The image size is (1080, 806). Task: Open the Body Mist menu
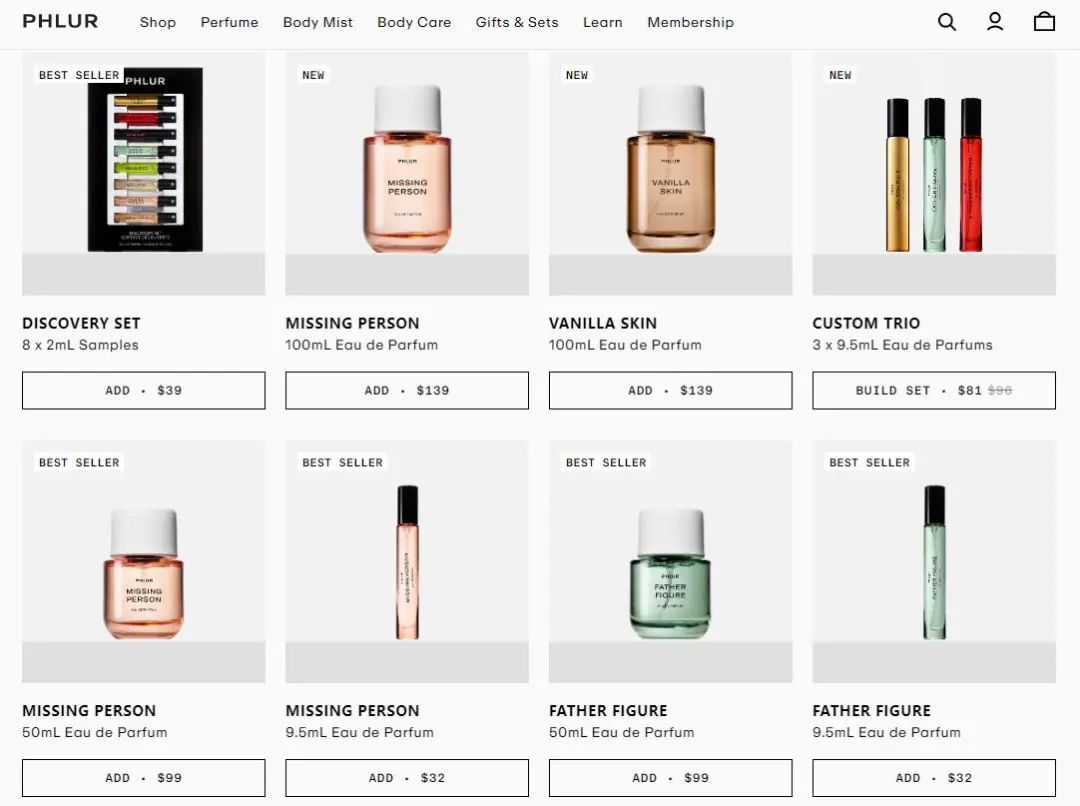click(x=318, y=22)
